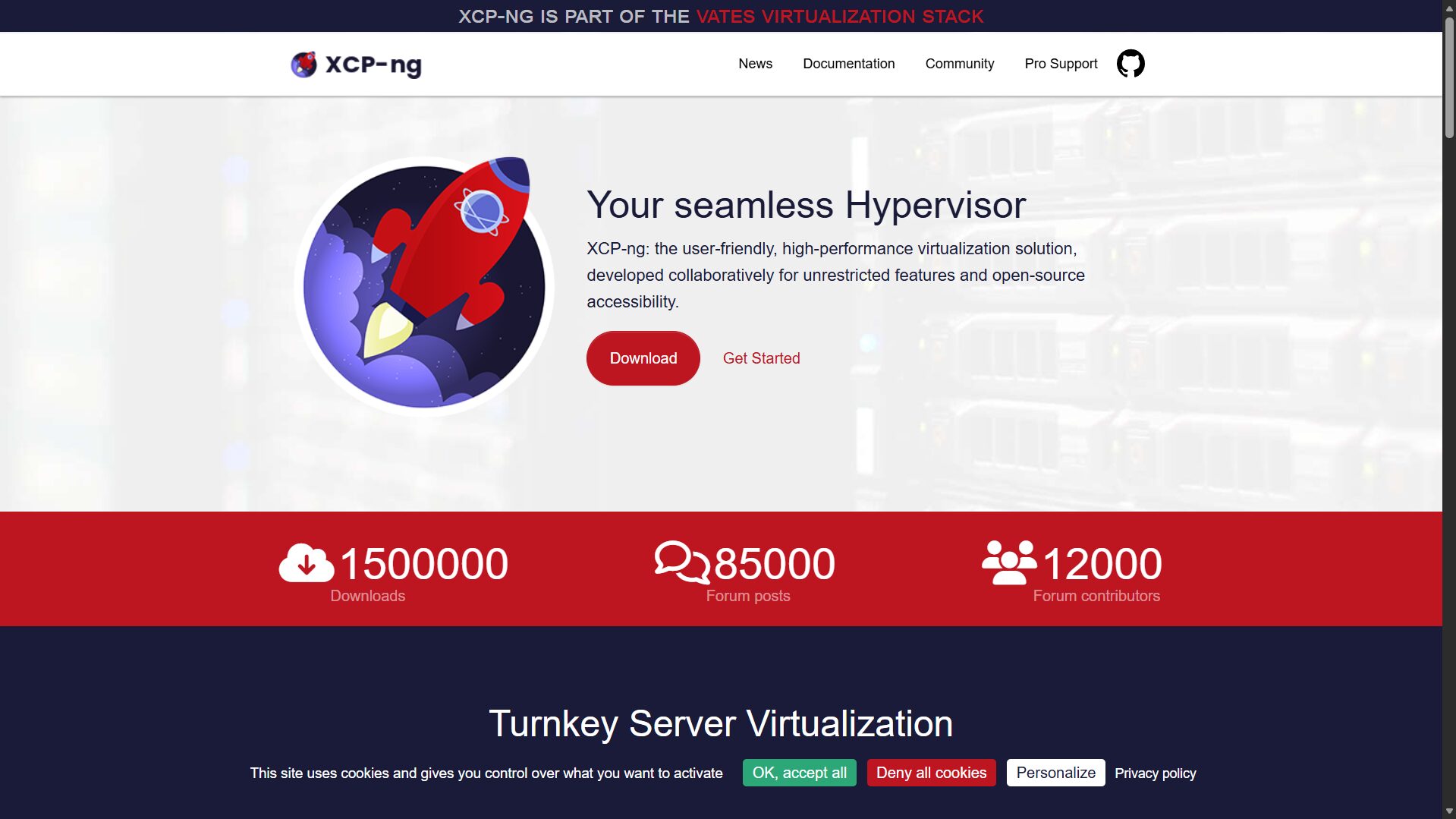
Task: Open the Personalize cookies option
Action: 1055,773
